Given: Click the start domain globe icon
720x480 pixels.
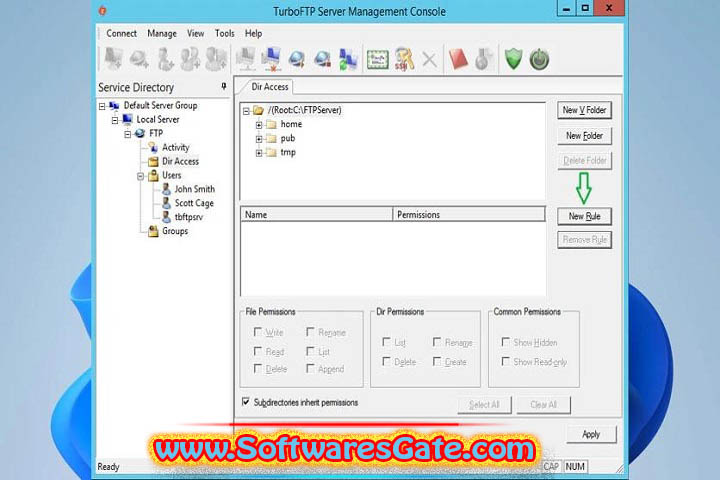Looking at the screenshot, I should tap(297, 59).
